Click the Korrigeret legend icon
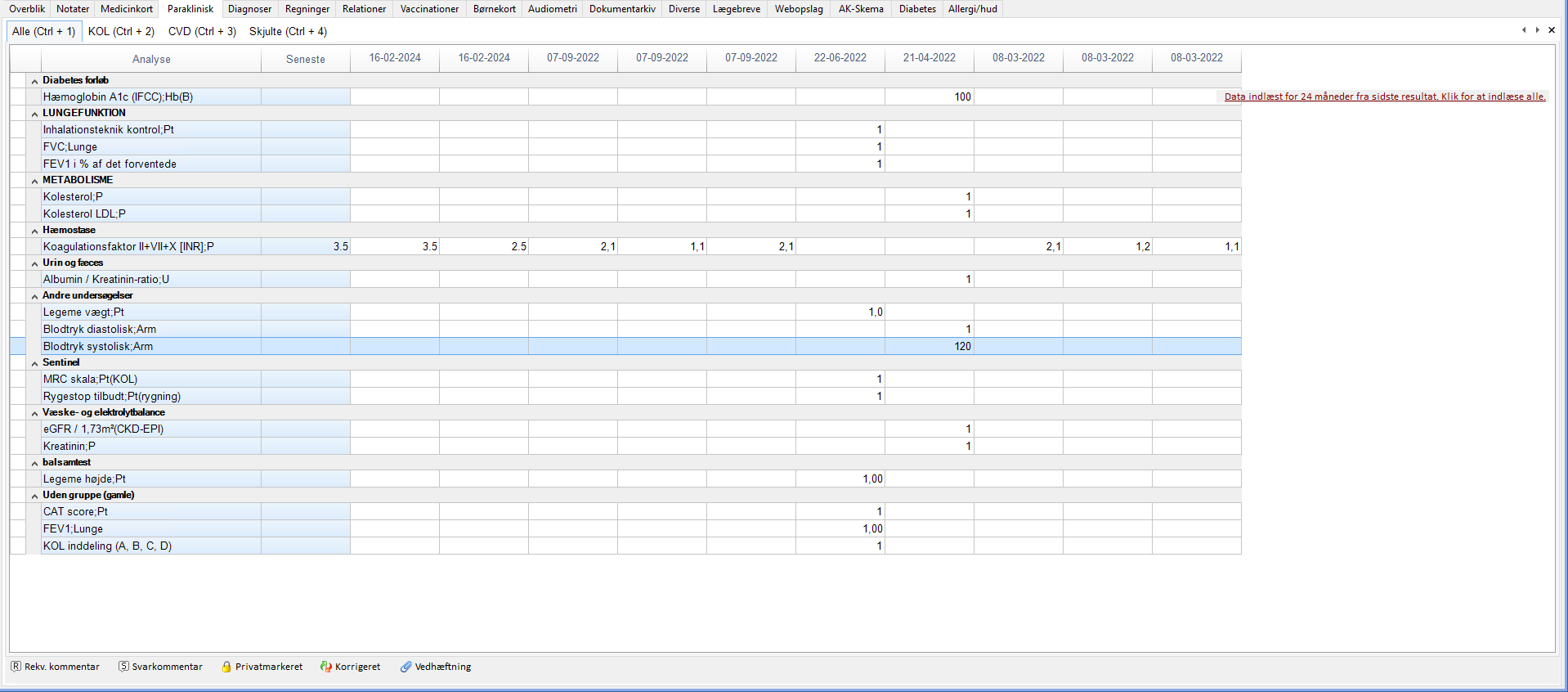Screen dimensions: 1568x692 click(x=325, y=667)
